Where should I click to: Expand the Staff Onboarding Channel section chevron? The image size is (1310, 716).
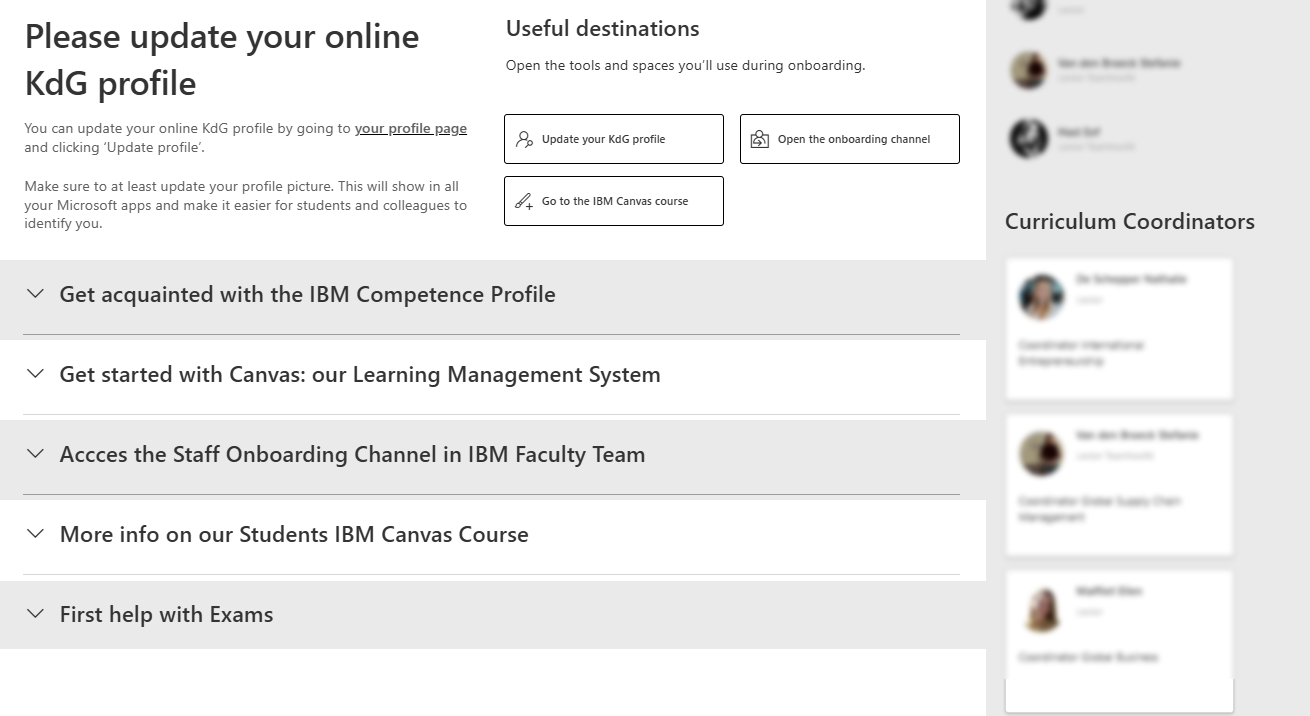coord(35,454)
